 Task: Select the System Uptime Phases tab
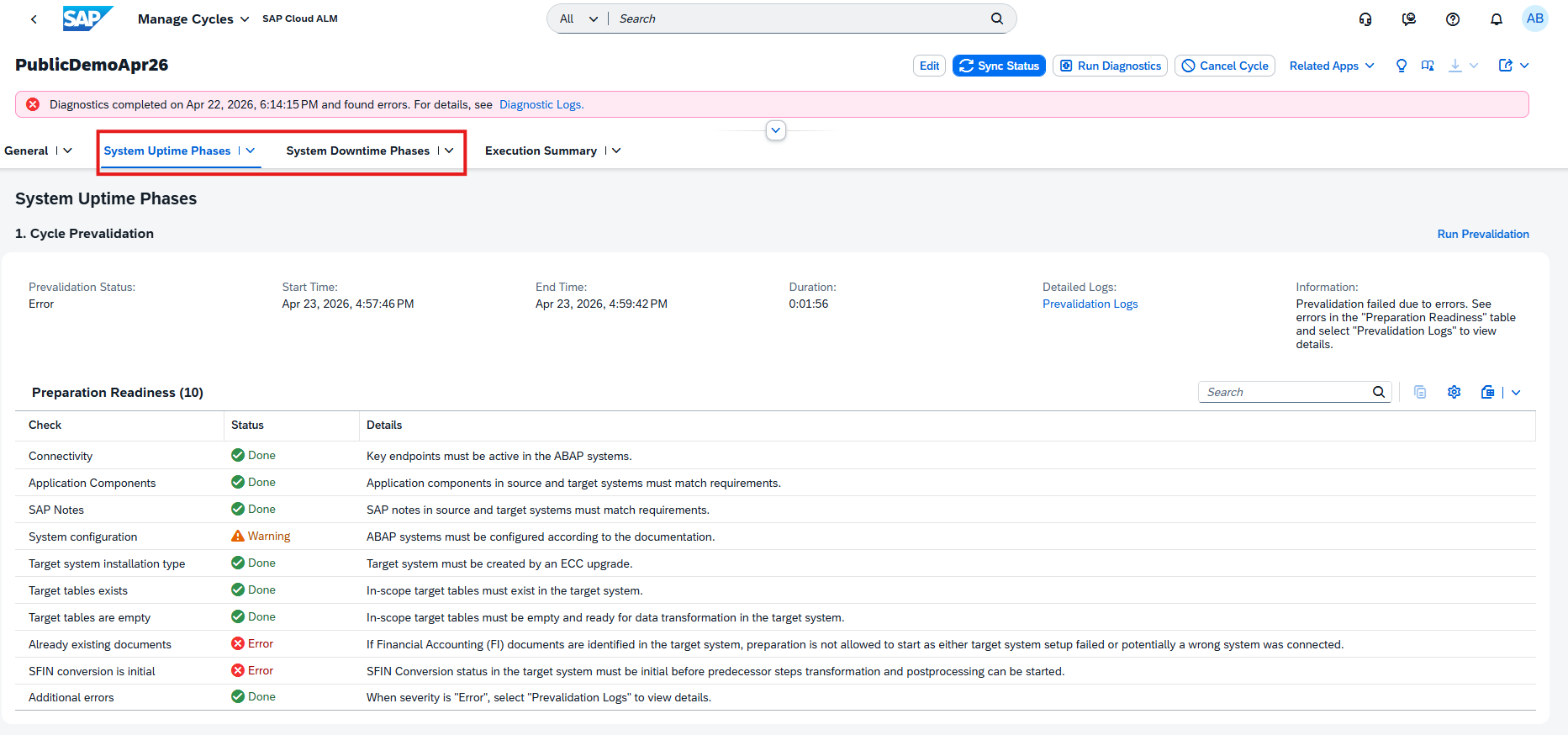[167, 151]
